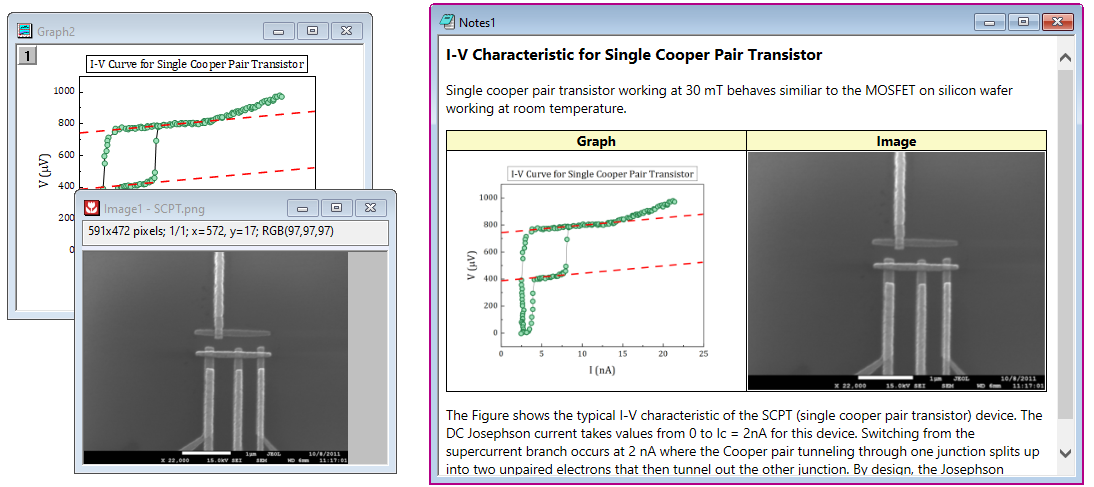The width and height of the screenshot is (1094, 487).
Task: Maximize the Graph2 window
Action: click(313, 31)
